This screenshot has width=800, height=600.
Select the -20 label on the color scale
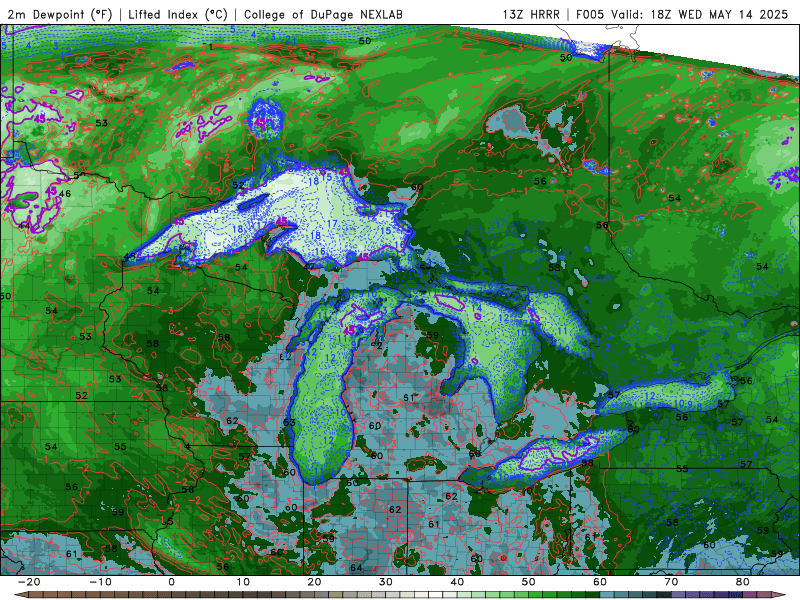[29, 582]
